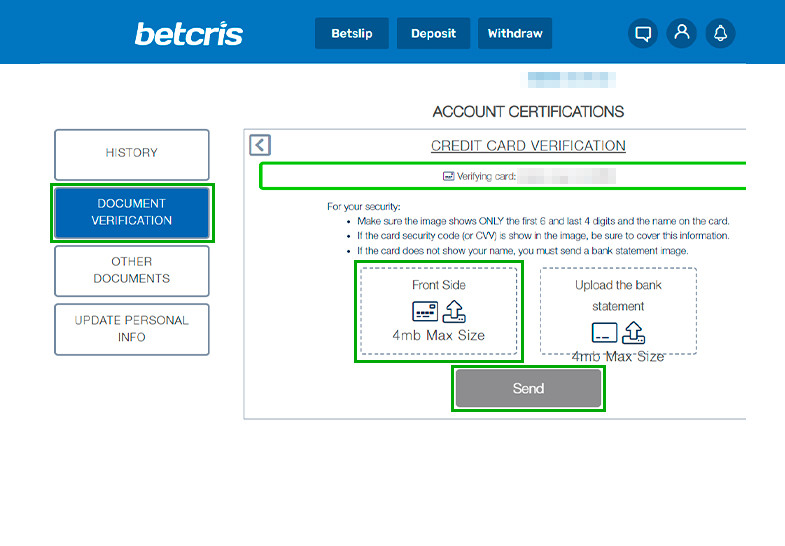This screenshot has width=785, height=546.
Task: Click the upload arrow icon in Front Side
Action: pyautogui.click(x=454, y=311)
